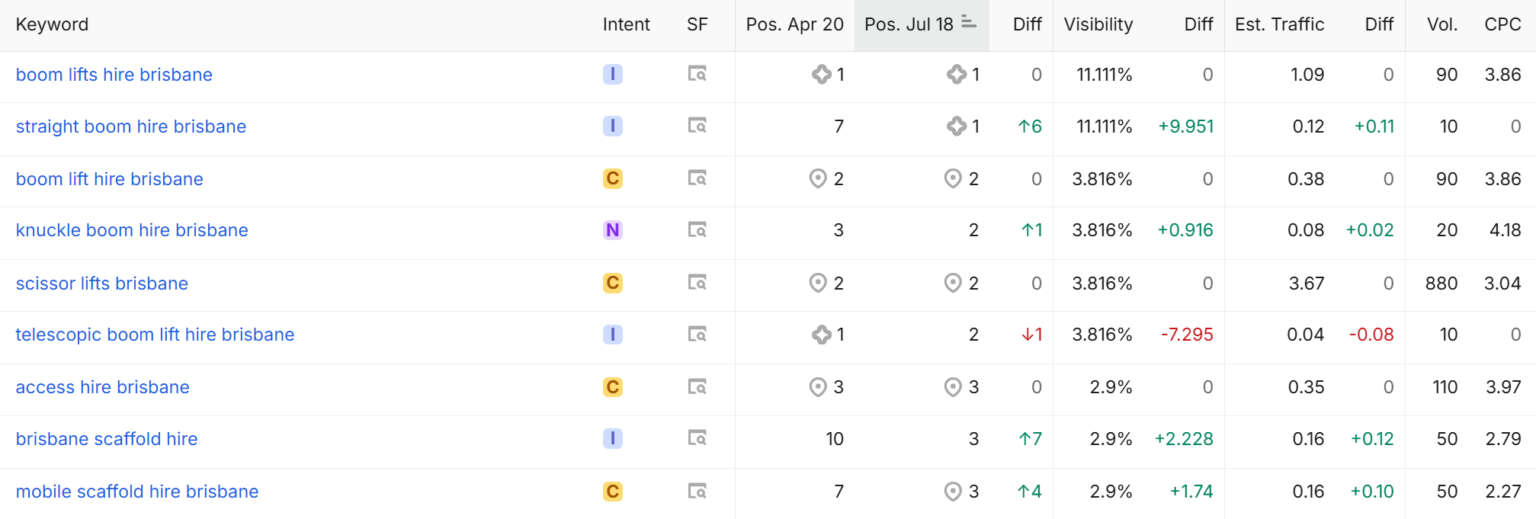Screen dimensions: 1536x519
Task: Click the Intent column header
Action: tap(627, 24)
